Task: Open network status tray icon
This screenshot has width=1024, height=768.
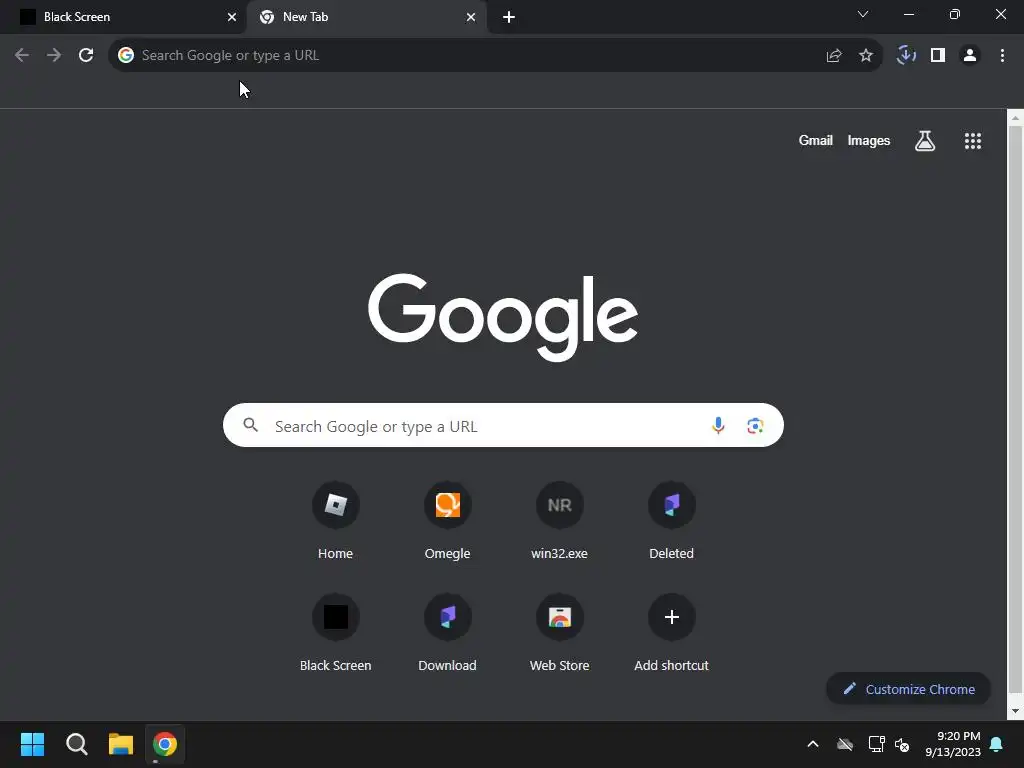Action: tap(876, 744)
